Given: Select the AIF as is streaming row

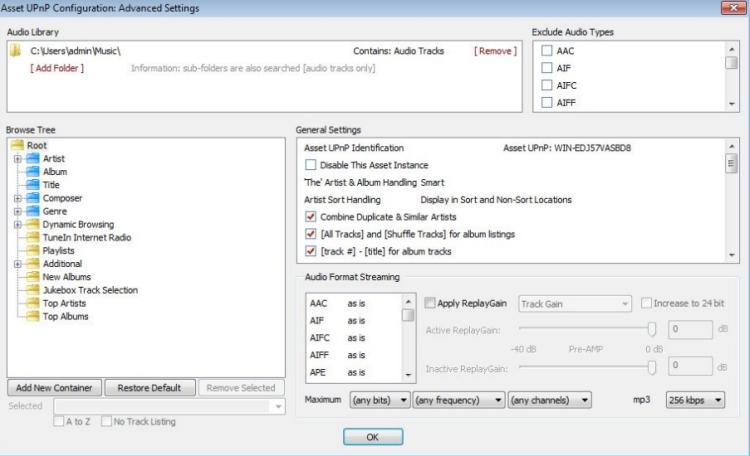Looking at the screenshot, I should [x=354, y=321].
